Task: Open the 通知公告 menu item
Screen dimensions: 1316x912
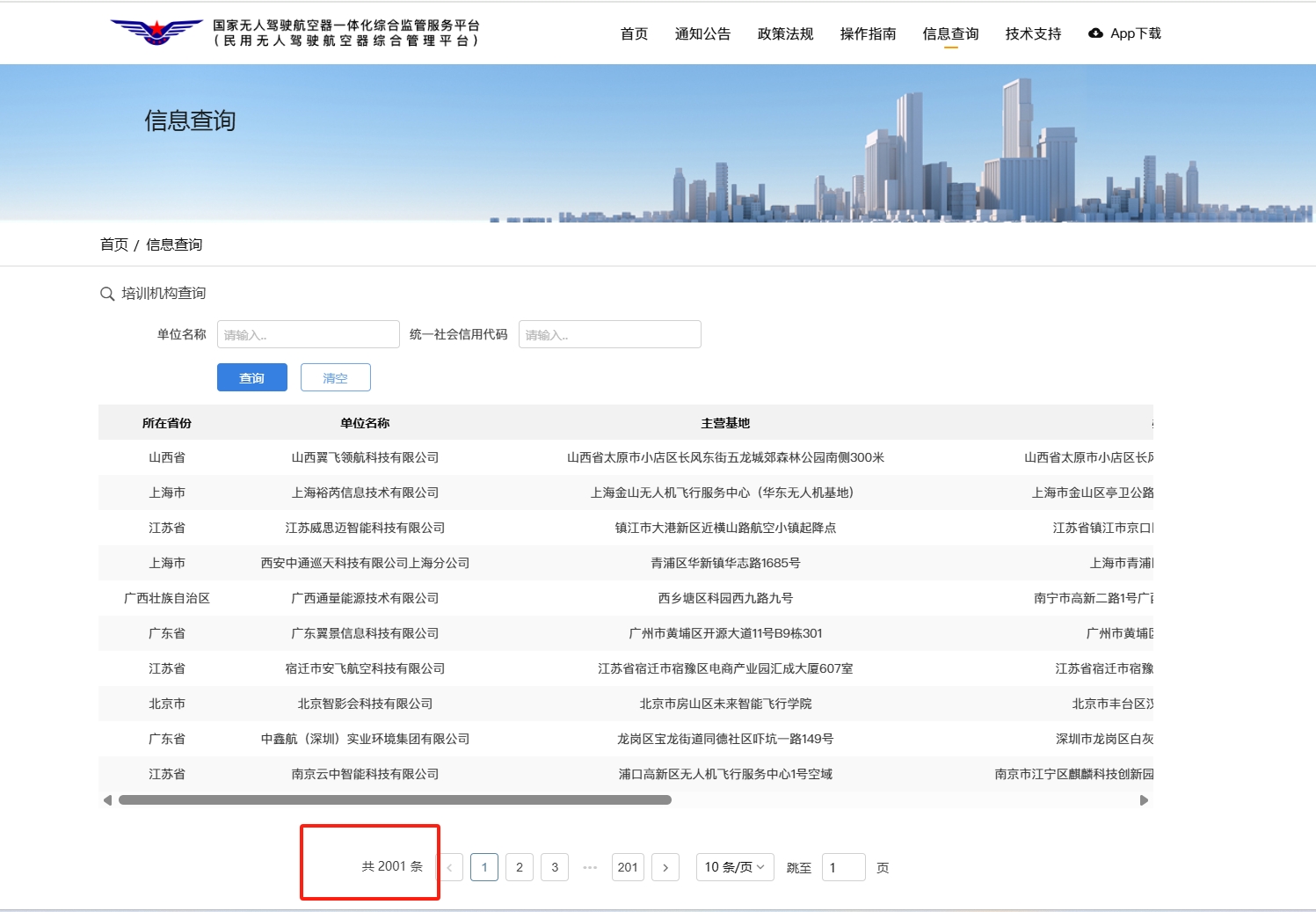Action: click(x=702, y=33)
